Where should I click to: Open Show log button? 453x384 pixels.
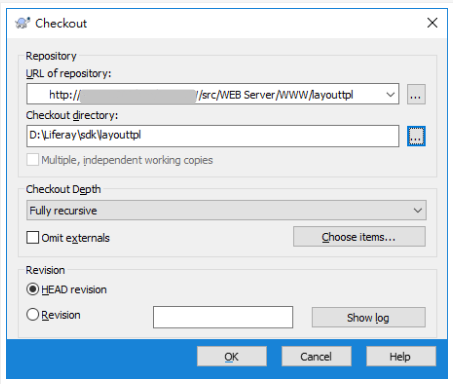[x=368, y=317]
